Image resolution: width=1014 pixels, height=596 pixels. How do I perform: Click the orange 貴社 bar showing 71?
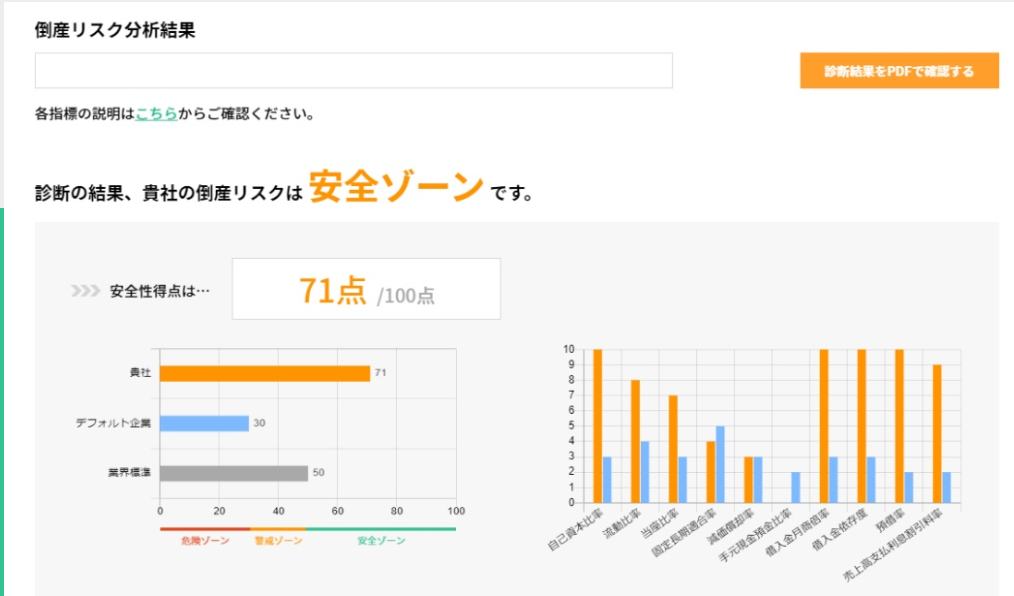[264, 373]
